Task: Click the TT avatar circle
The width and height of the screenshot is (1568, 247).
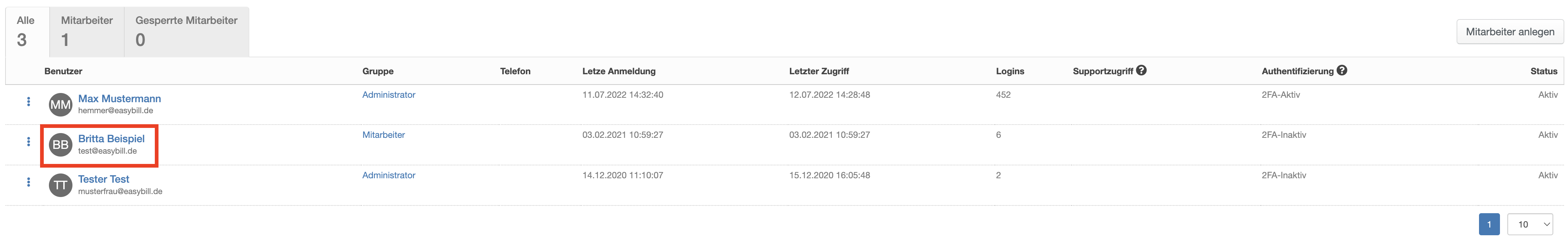Action: 60,185
